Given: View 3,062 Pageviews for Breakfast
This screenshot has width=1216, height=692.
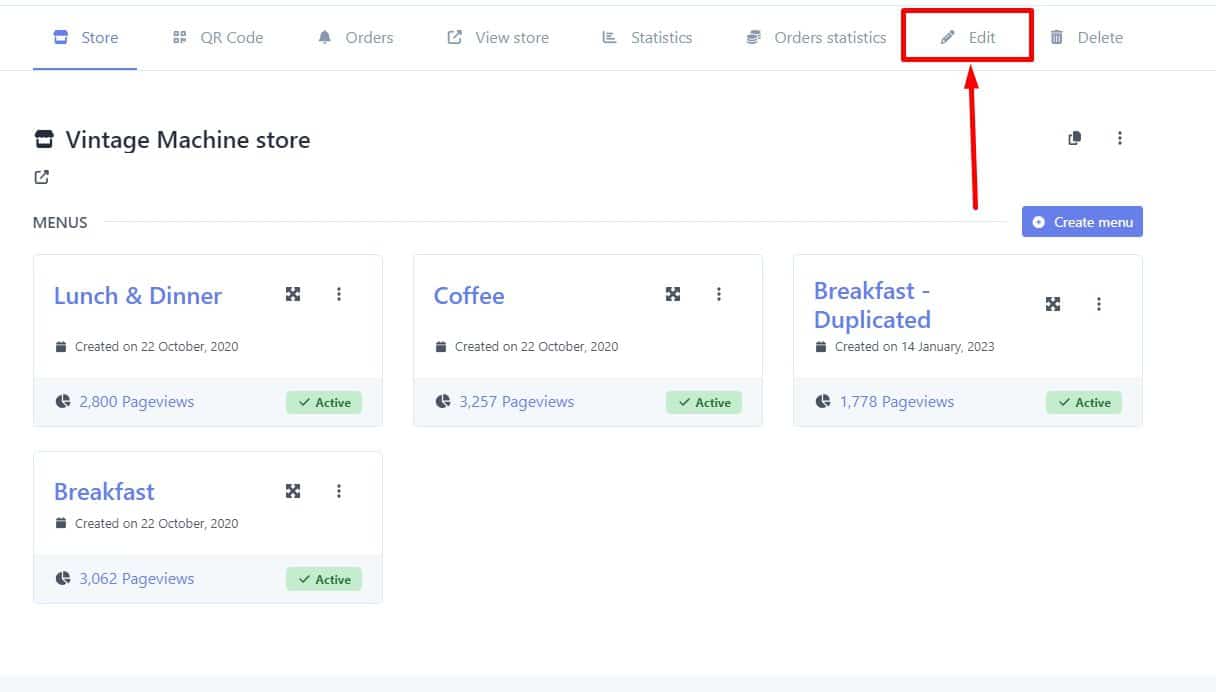Looking at the screenshot, I should point(136,579).
